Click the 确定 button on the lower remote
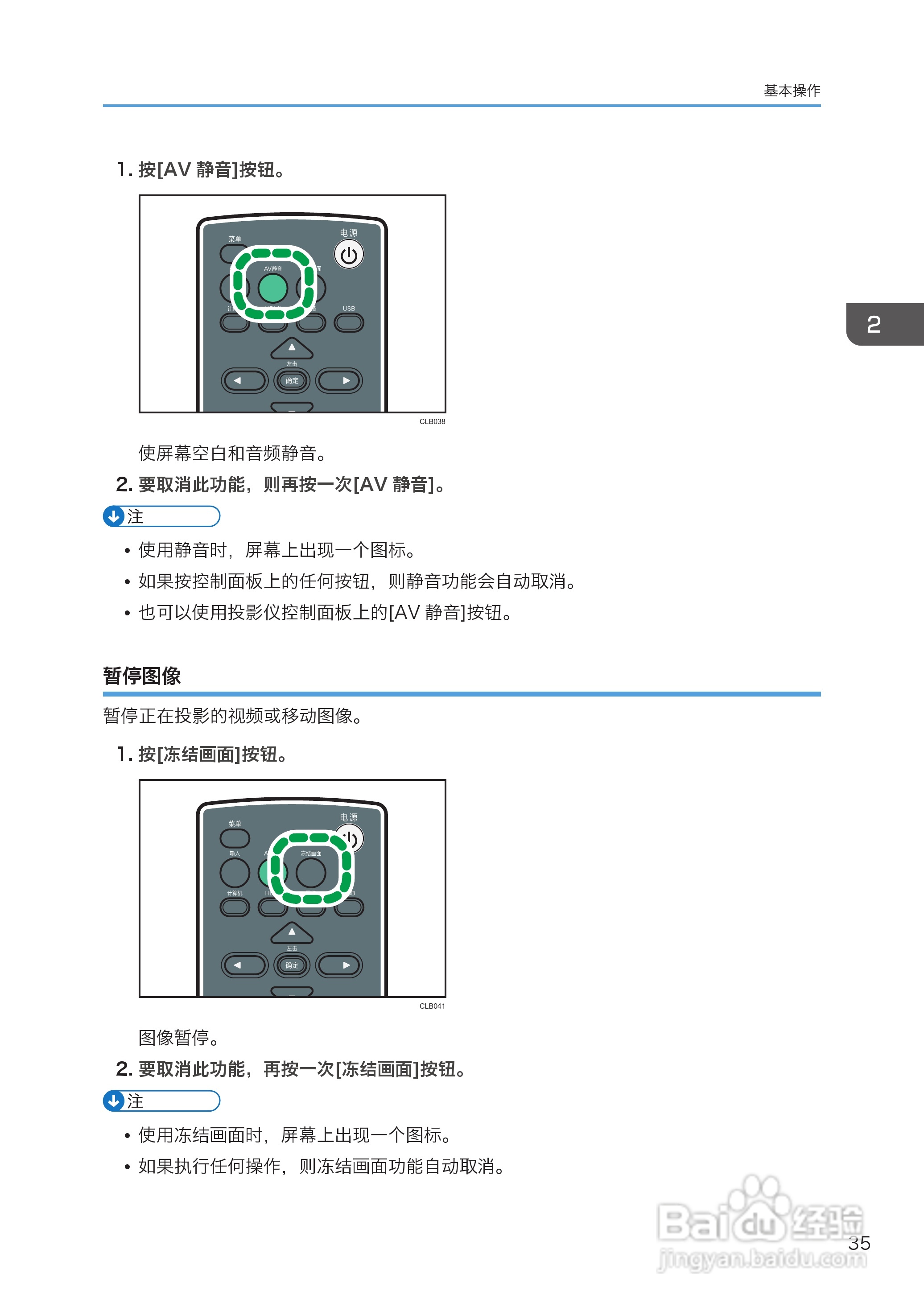Viewport: 924px width, 1311px height. point(292,965)
